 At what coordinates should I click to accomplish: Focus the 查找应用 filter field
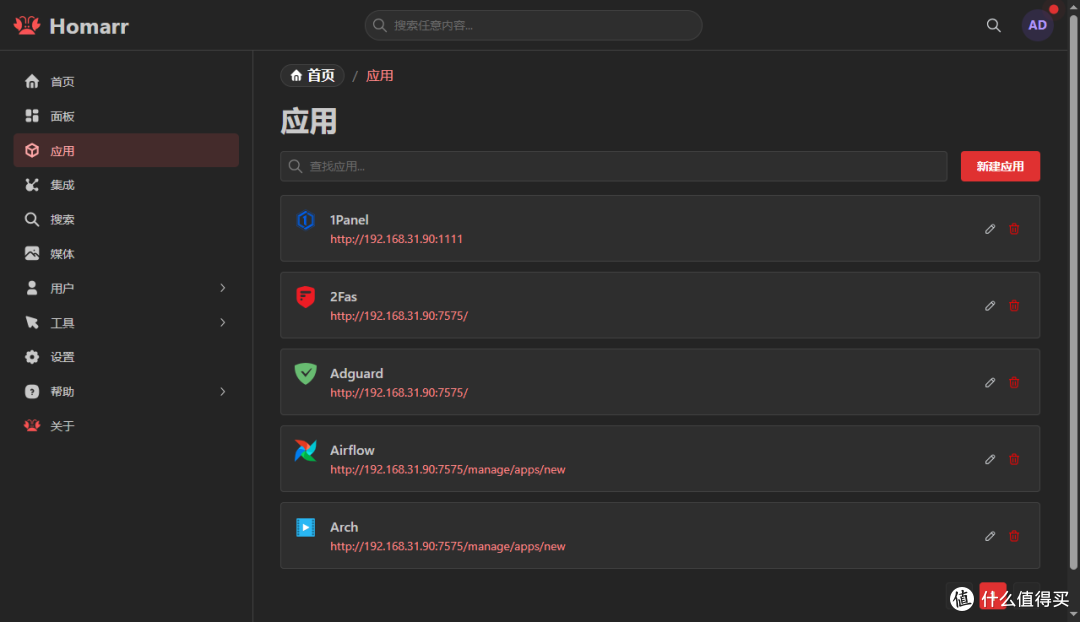click(614, 166)
